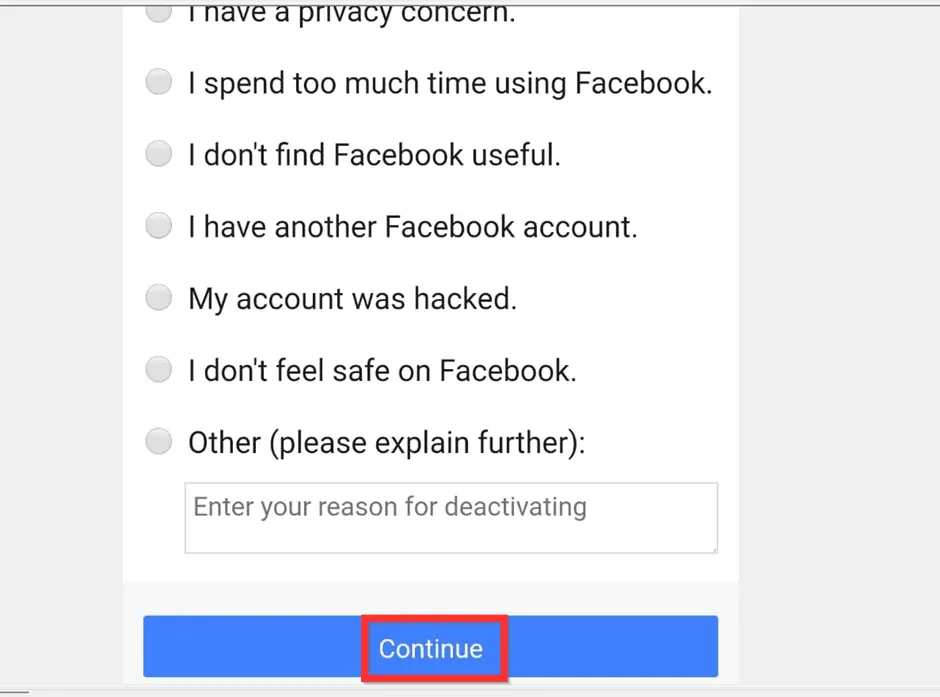Select 'I spend too much time using Facebook'
The width and height of the screenshot is (940, 697).
click(x=158, y=82)
